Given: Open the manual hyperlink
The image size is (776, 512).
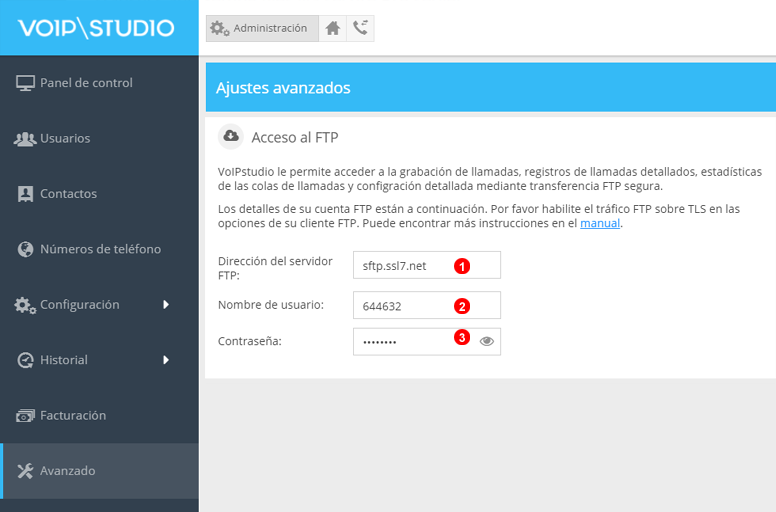Looking at the screenshot, I should pos(600,223).
